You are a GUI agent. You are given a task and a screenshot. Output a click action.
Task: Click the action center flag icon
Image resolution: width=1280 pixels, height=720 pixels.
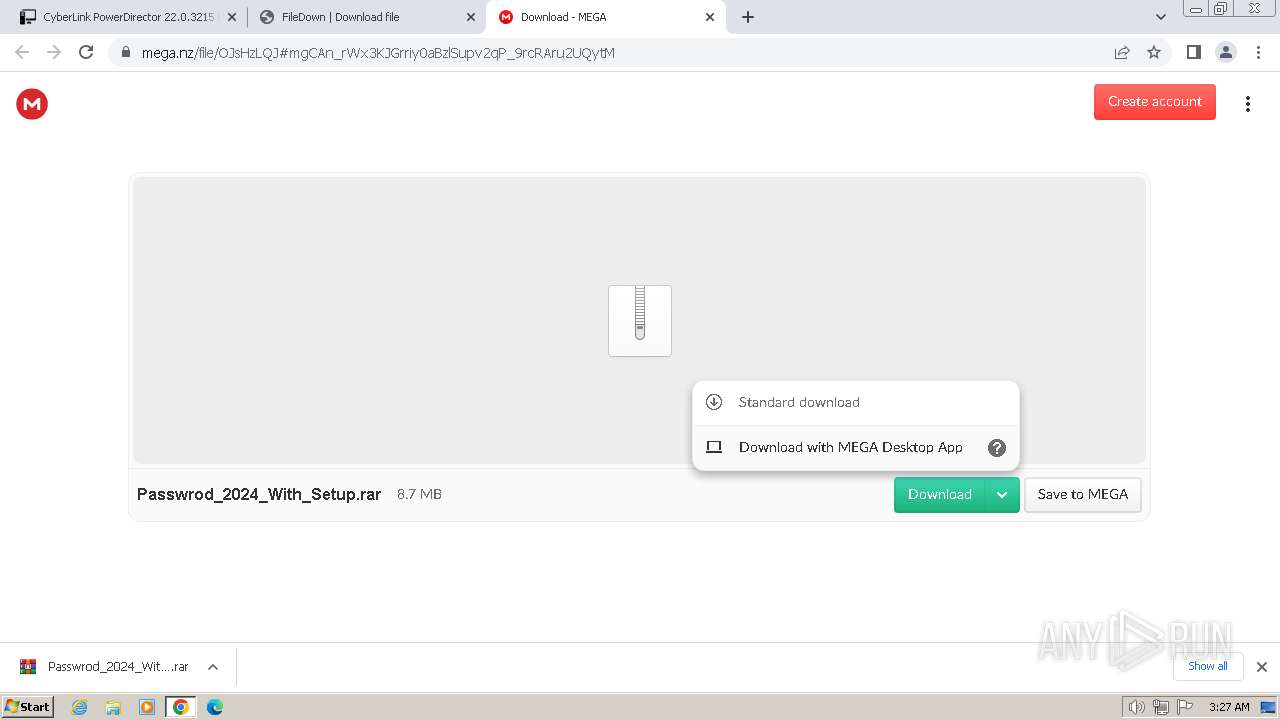tap(1185, 707)
